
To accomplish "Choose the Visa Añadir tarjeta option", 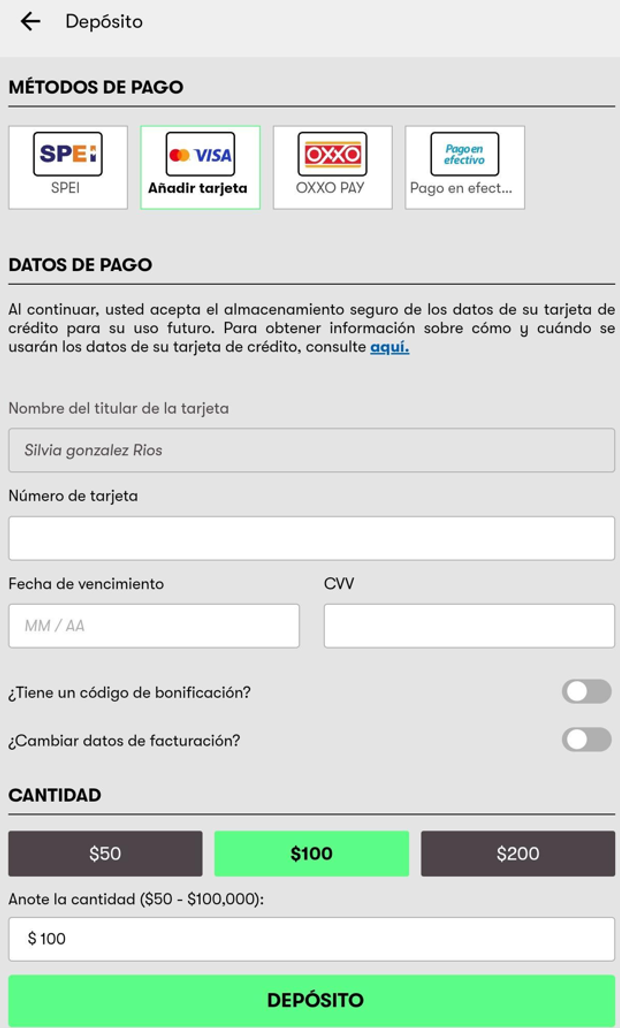I will pyautogui.click(x=200, y=167).
